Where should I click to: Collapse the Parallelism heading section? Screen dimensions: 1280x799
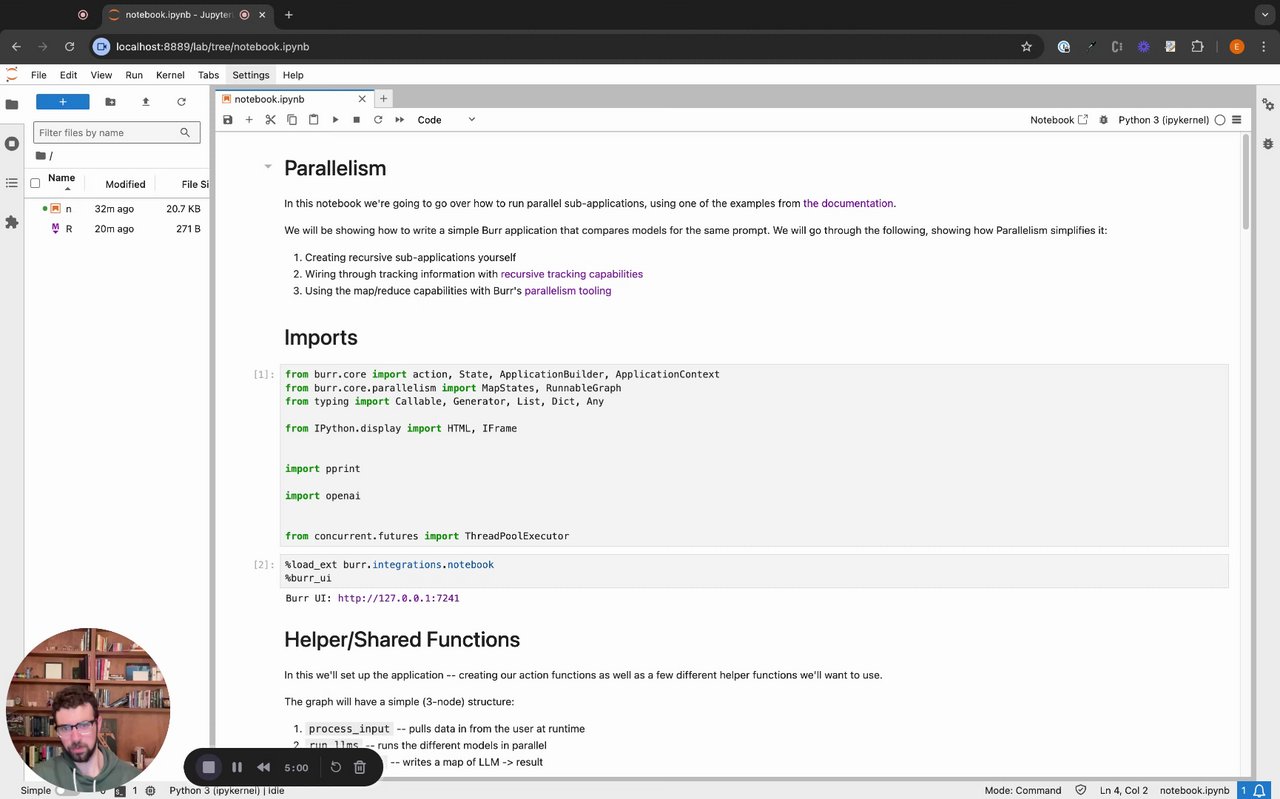point(267,167)
